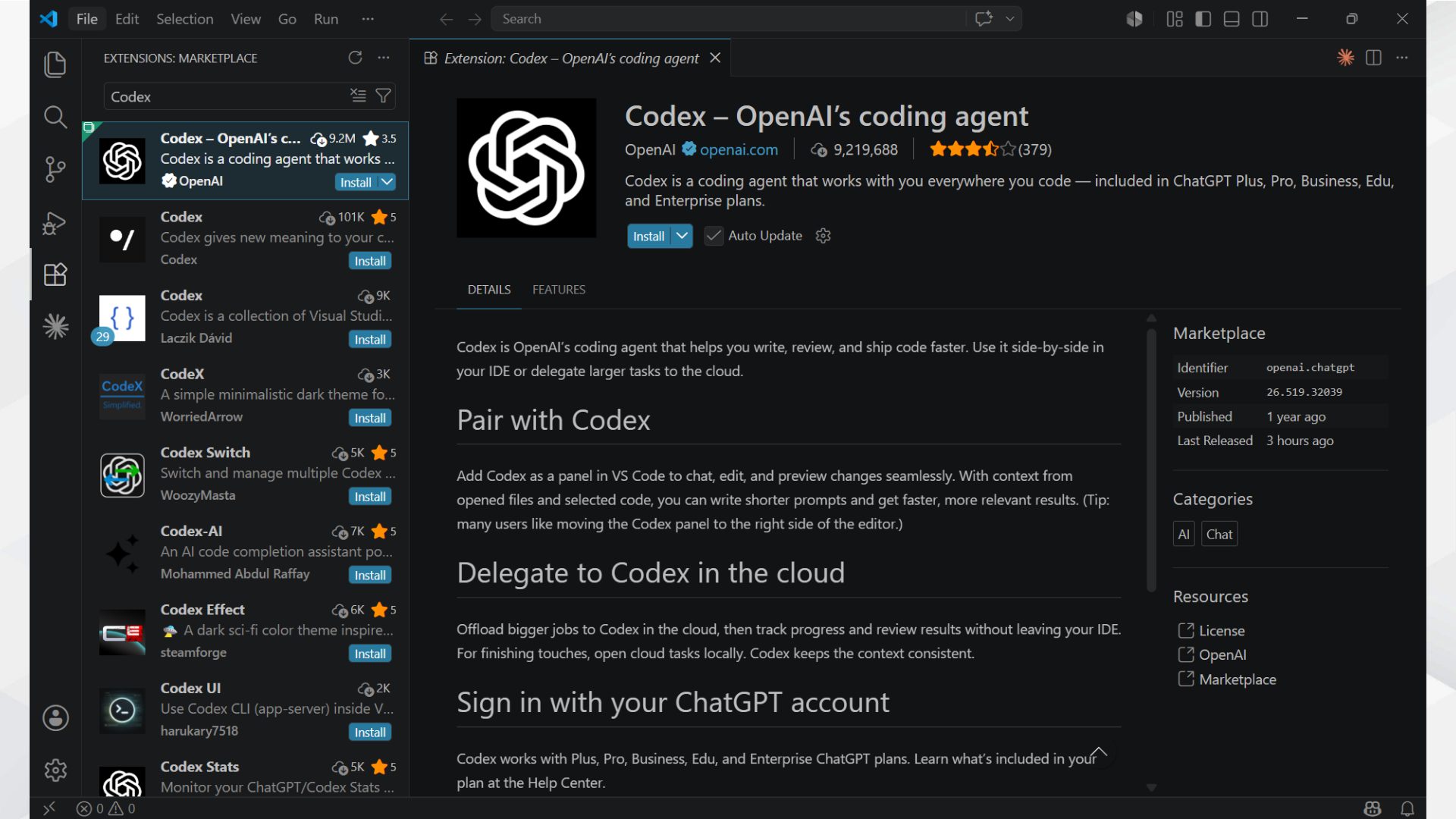1456x819 pixels.
Task: Toggle the Secondary Side Bar
Action: [x=1260, y=19]
